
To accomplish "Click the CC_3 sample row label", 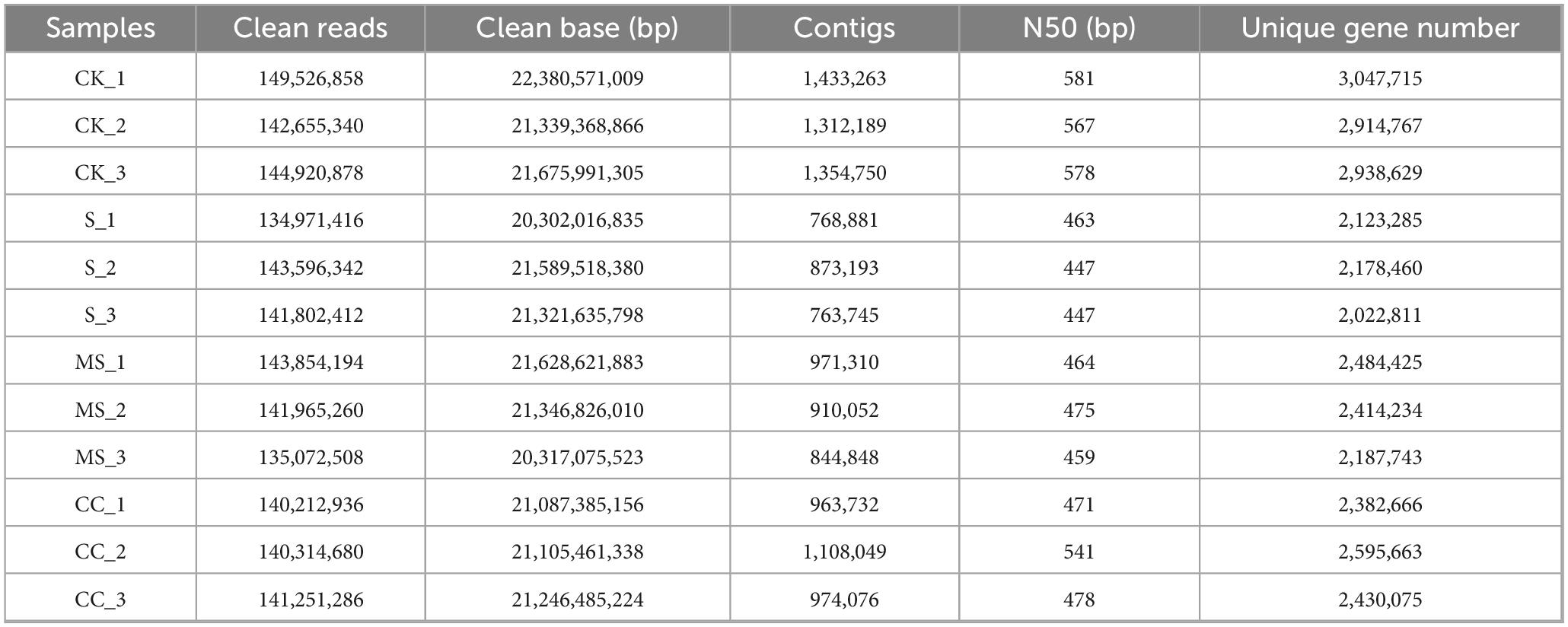I will pos(100,600).
